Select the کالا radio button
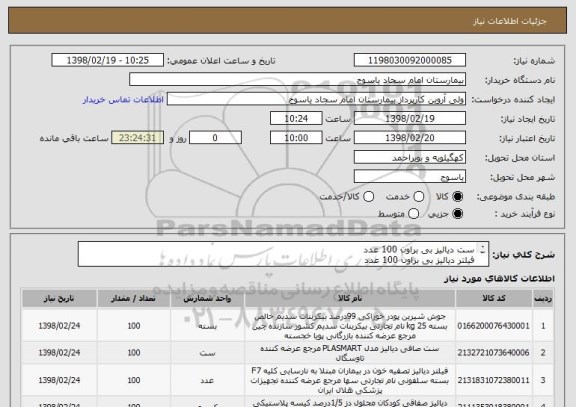Image resolution: width=576 pixels, height=407 pixels. pyautogui.click(x=457, y=197)
